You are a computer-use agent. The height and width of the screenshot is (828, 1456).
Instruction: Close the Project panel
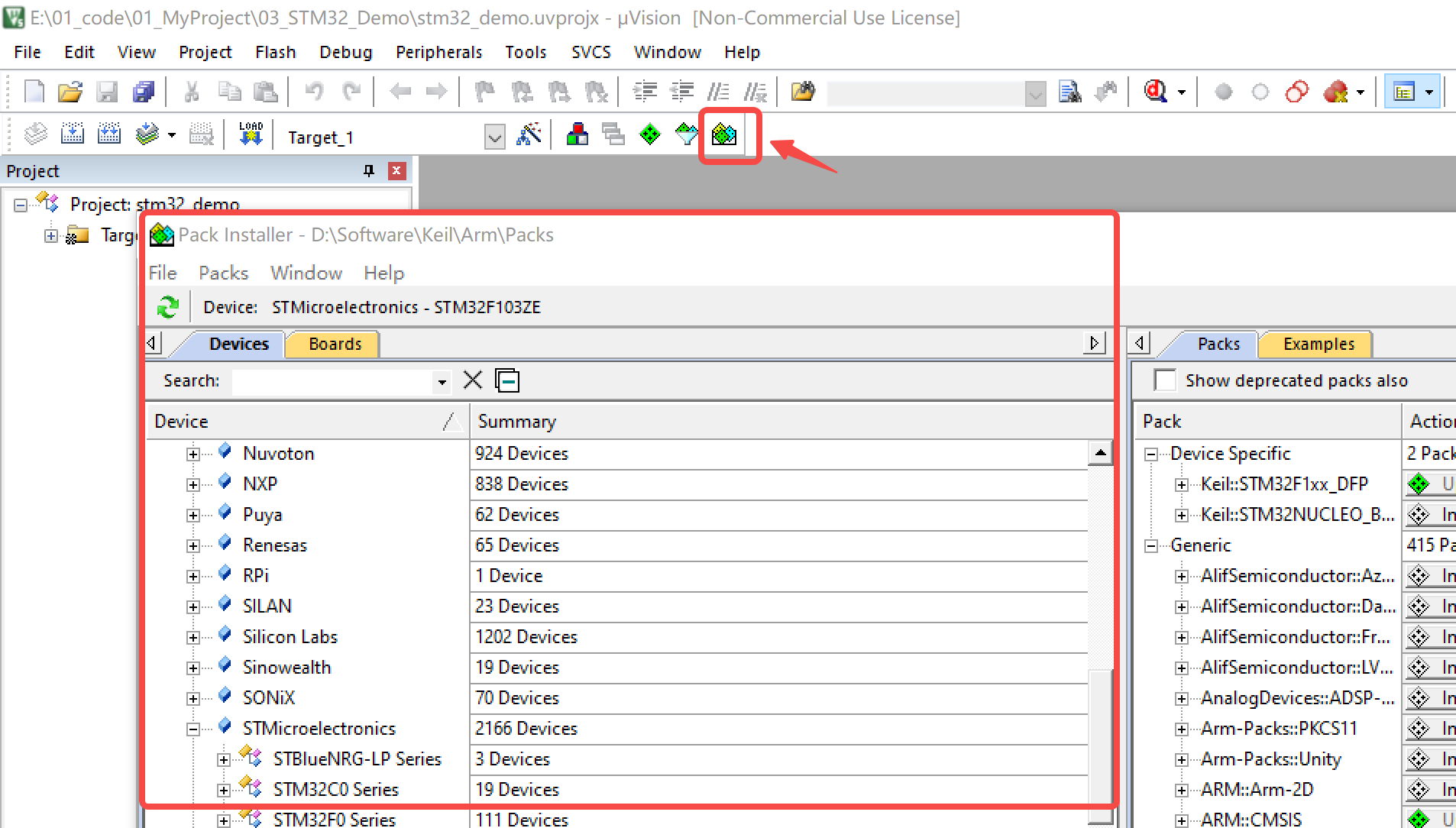tap(396, 170)
